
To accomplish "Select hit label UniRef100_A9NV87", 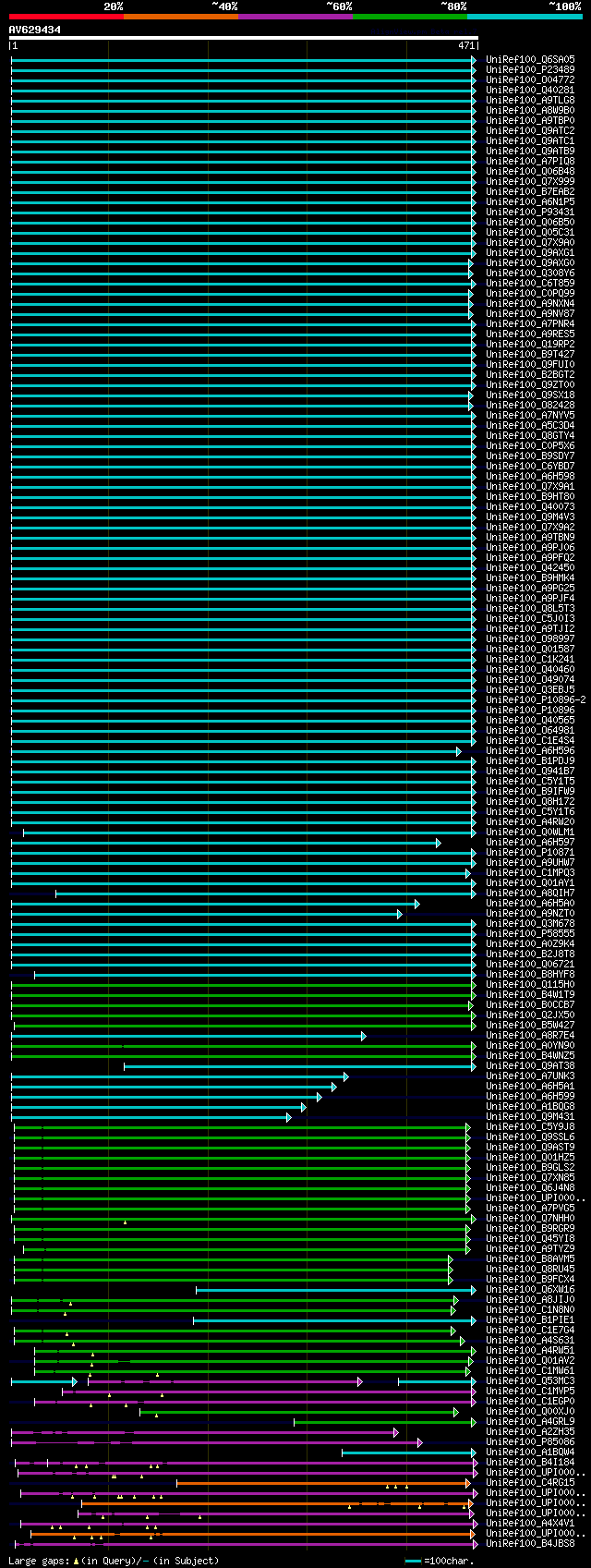I will [x=530, y=313].
